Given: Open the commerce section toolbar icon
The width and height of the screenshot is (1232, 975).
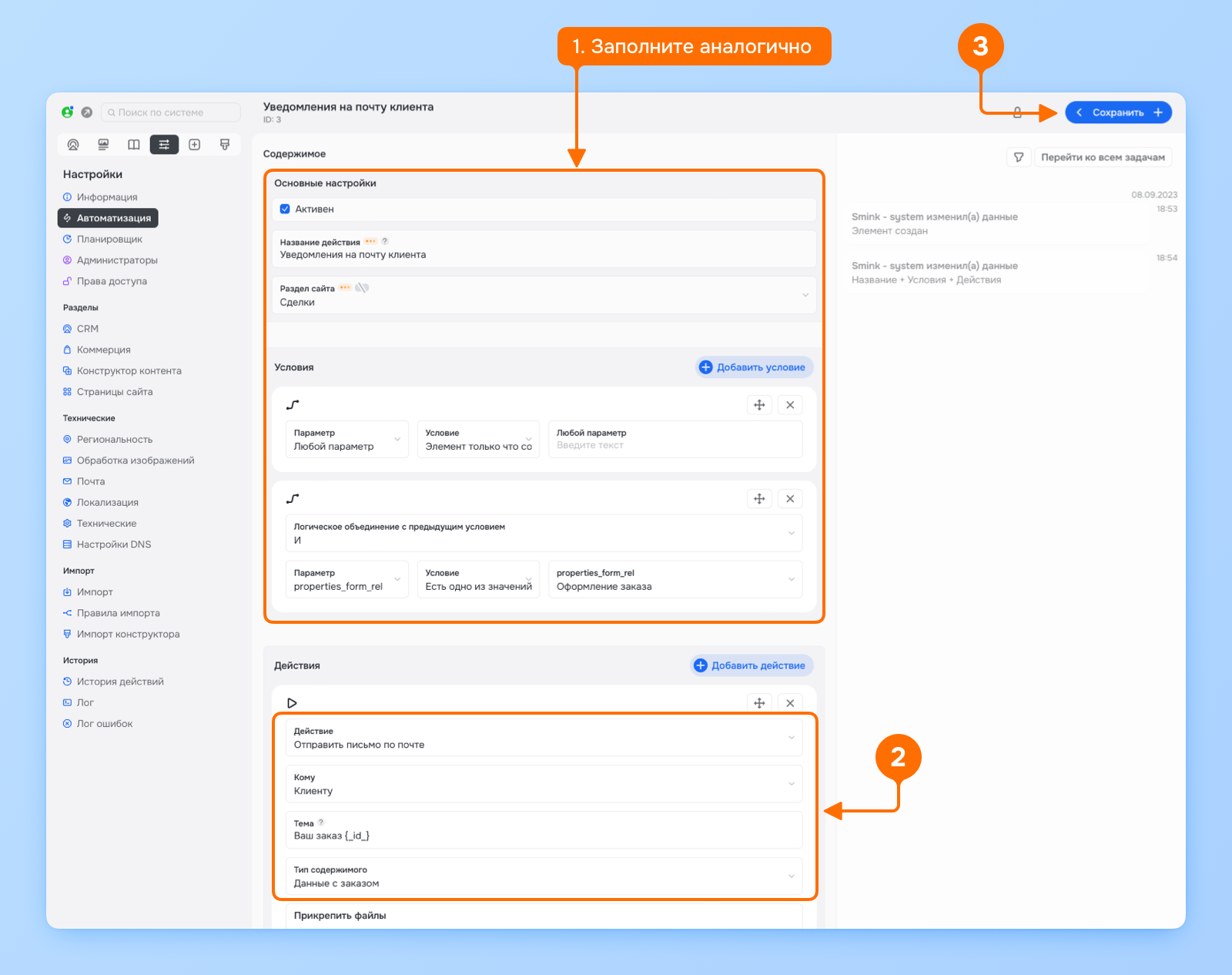Looking at the screenshot, I should coord(103,145).
